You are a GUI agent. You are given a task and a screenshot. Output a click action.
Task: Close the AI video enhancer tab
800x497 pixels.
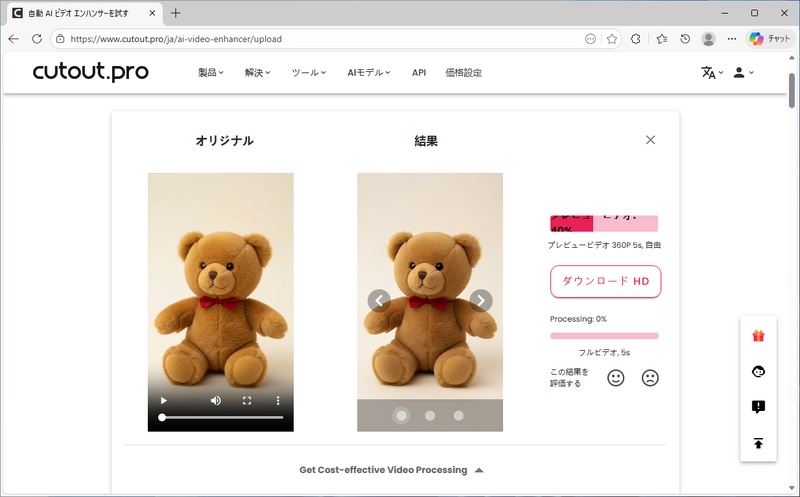coord(152,13)
